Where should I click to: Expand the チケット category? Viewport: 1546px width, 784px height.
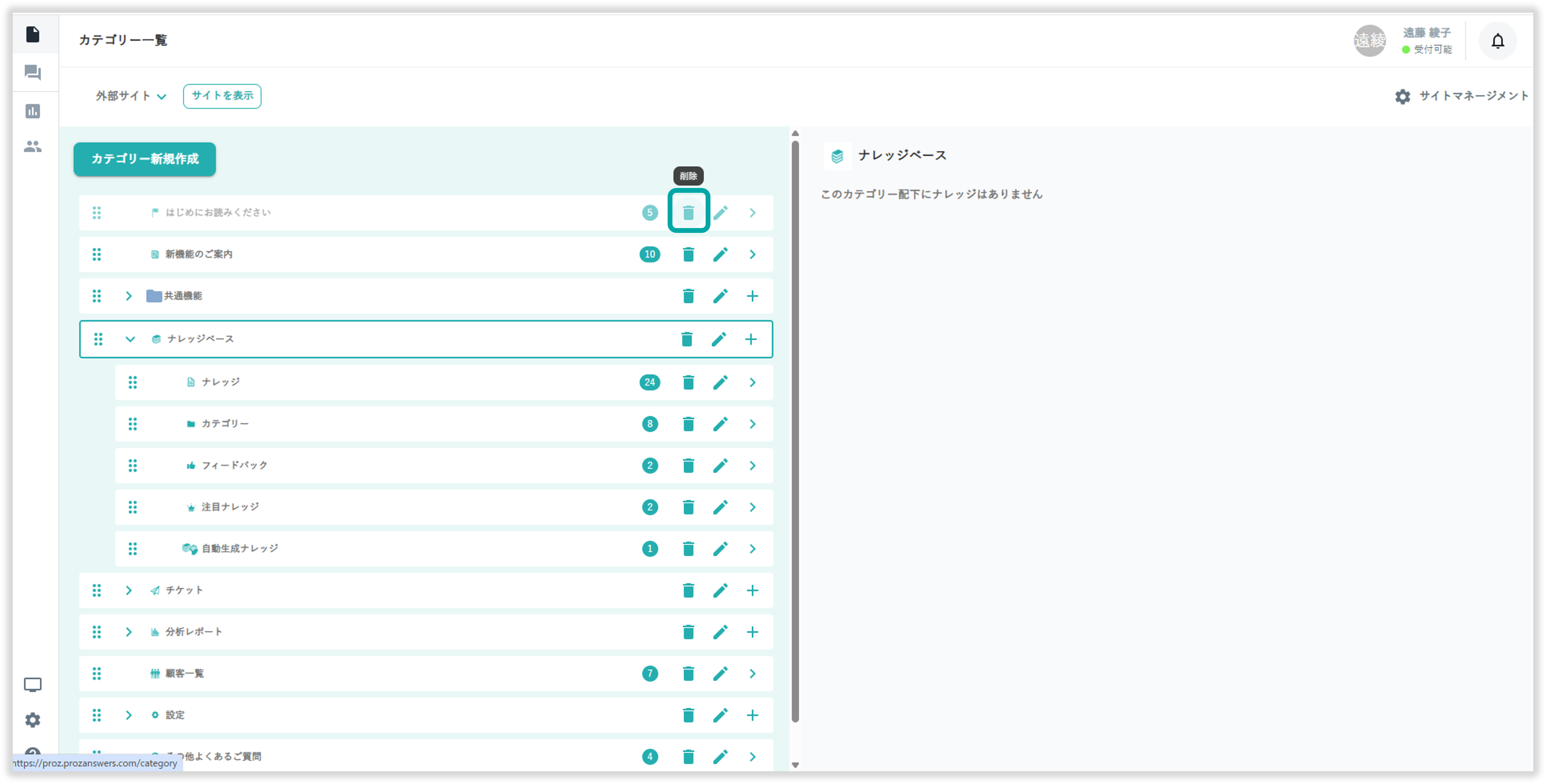click(129, 591)
